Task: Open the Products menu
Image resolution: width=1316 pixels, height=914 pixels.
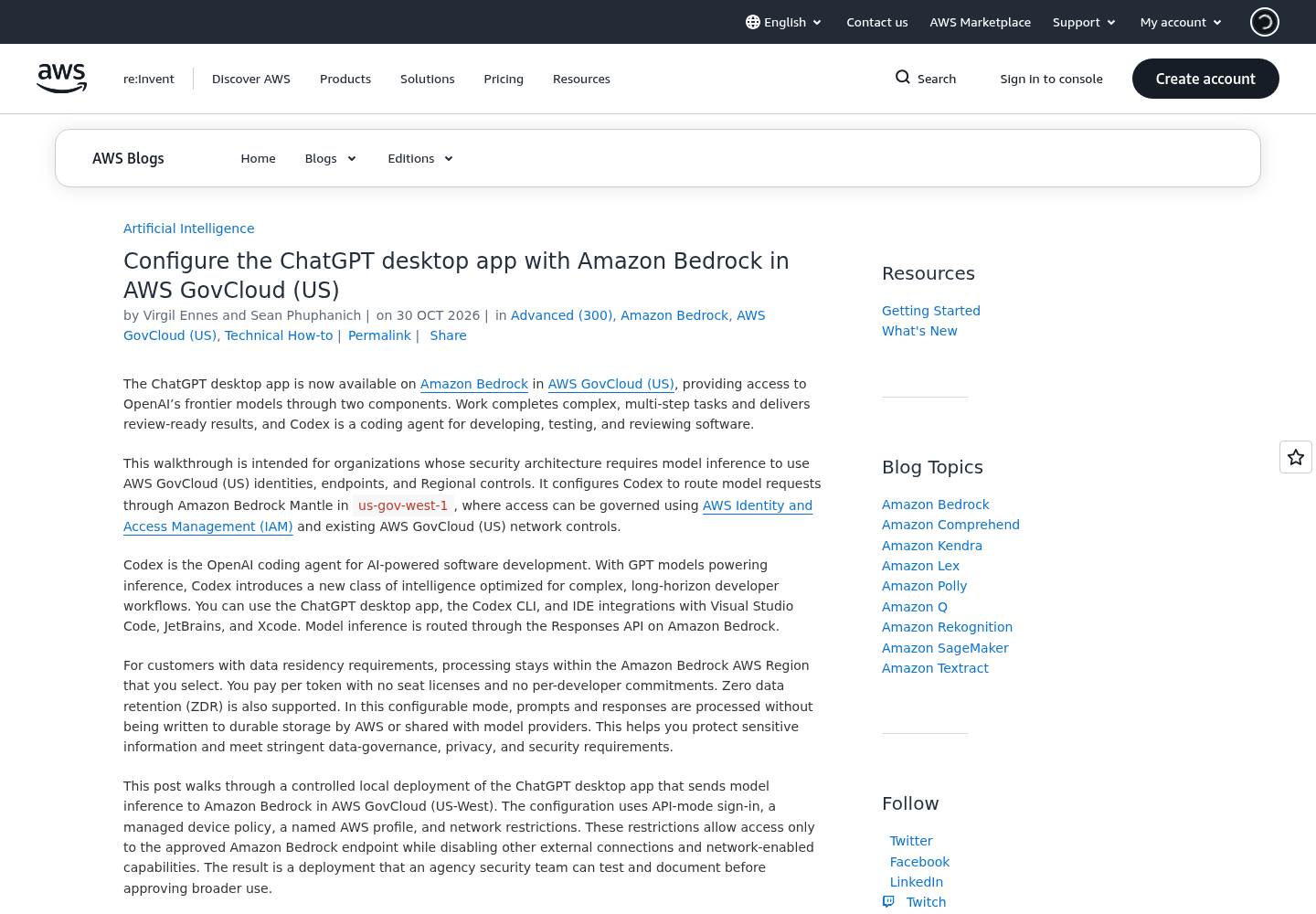Action: 345,80
